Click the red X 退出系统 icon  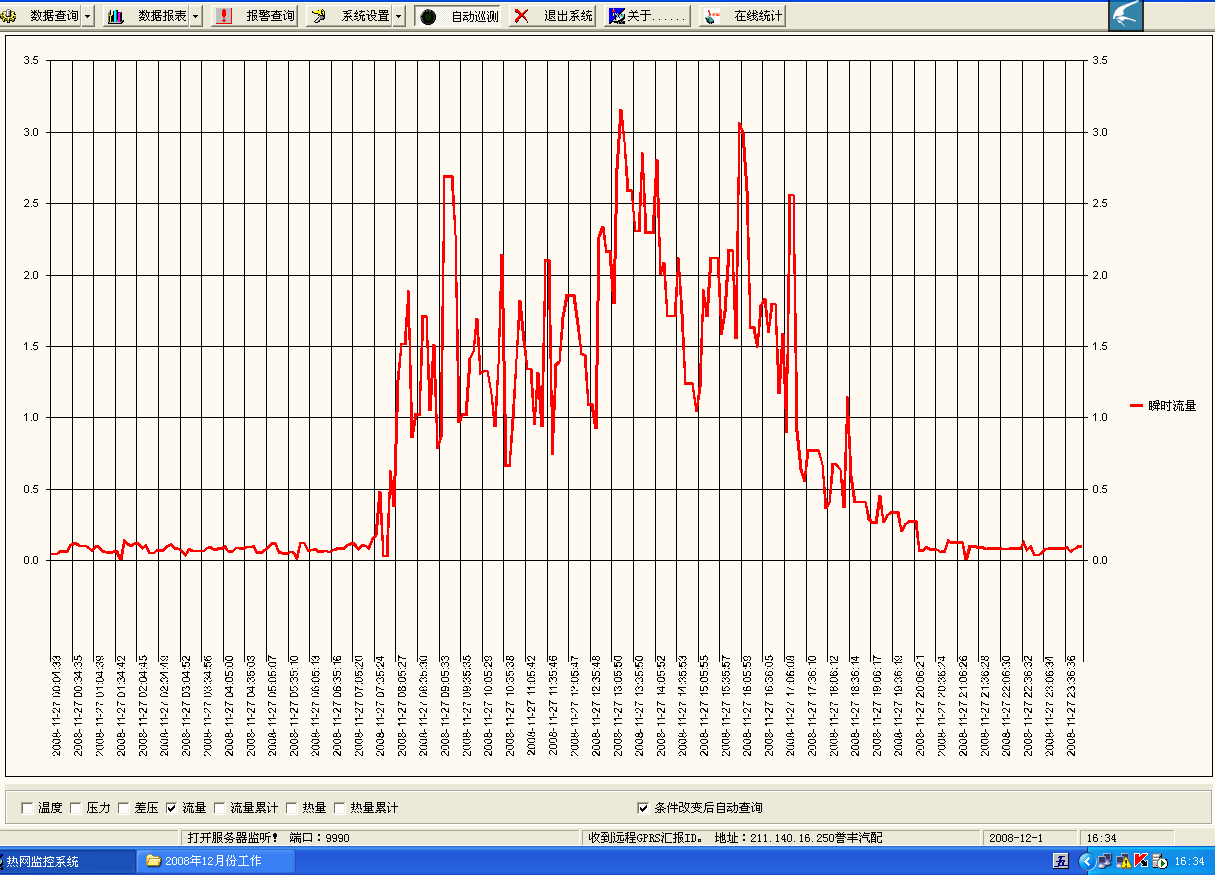[x=521, y=16]
